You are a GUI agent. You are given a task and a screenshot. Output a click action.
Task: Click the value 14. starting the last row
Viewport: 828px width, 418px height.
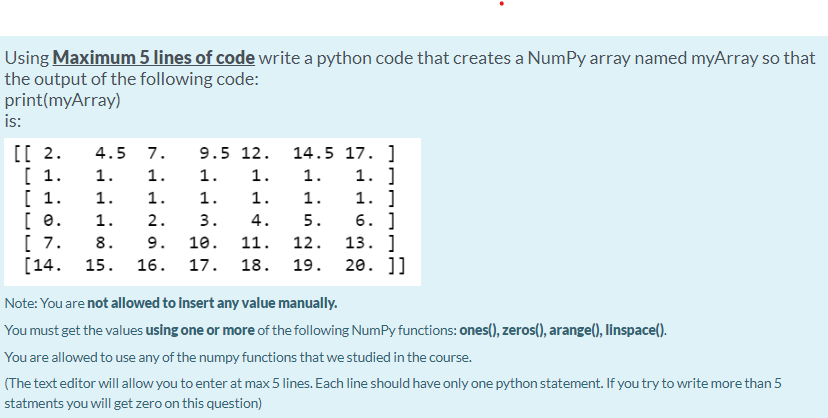tap(47, 265)
